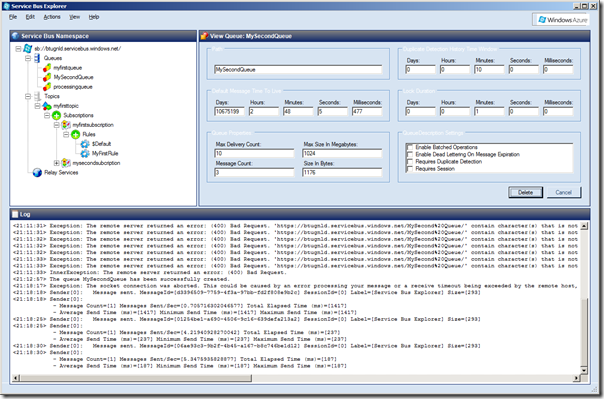604x399 pixels.
Task: Collapse the myfirsttopic node
Action: [37, 106]
